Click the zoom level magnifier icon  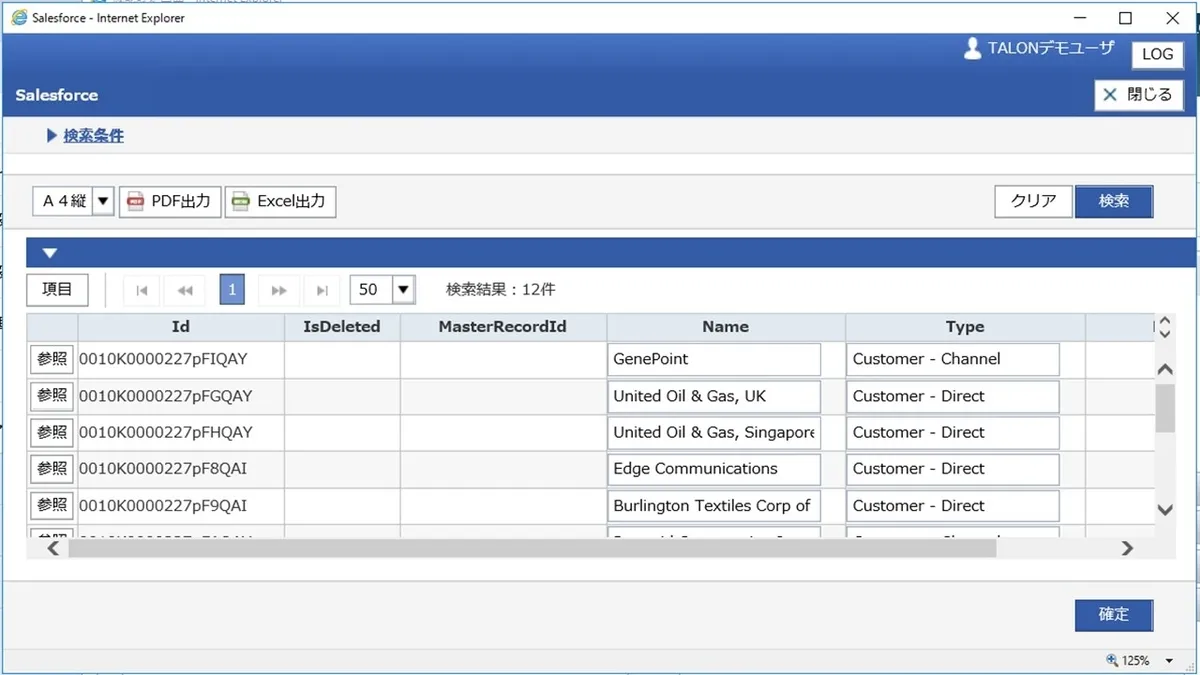[x=1111, y=661]
